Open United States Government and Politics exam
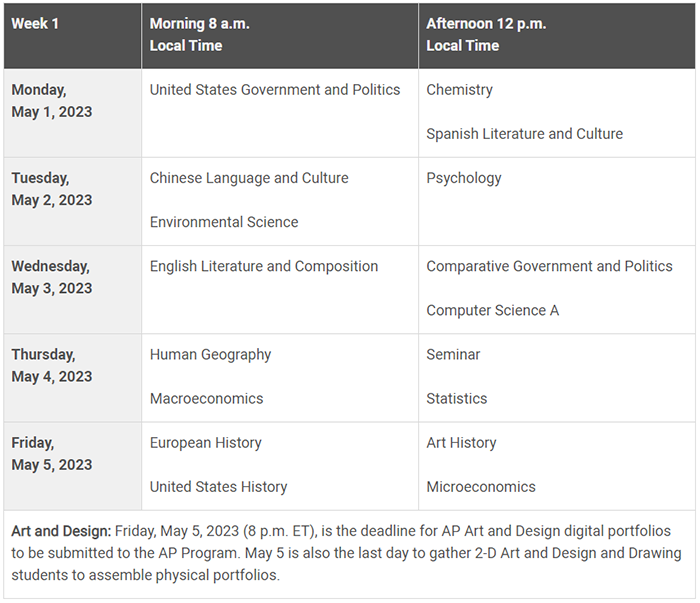Screen dimensions: 700x603 point(275,90)
